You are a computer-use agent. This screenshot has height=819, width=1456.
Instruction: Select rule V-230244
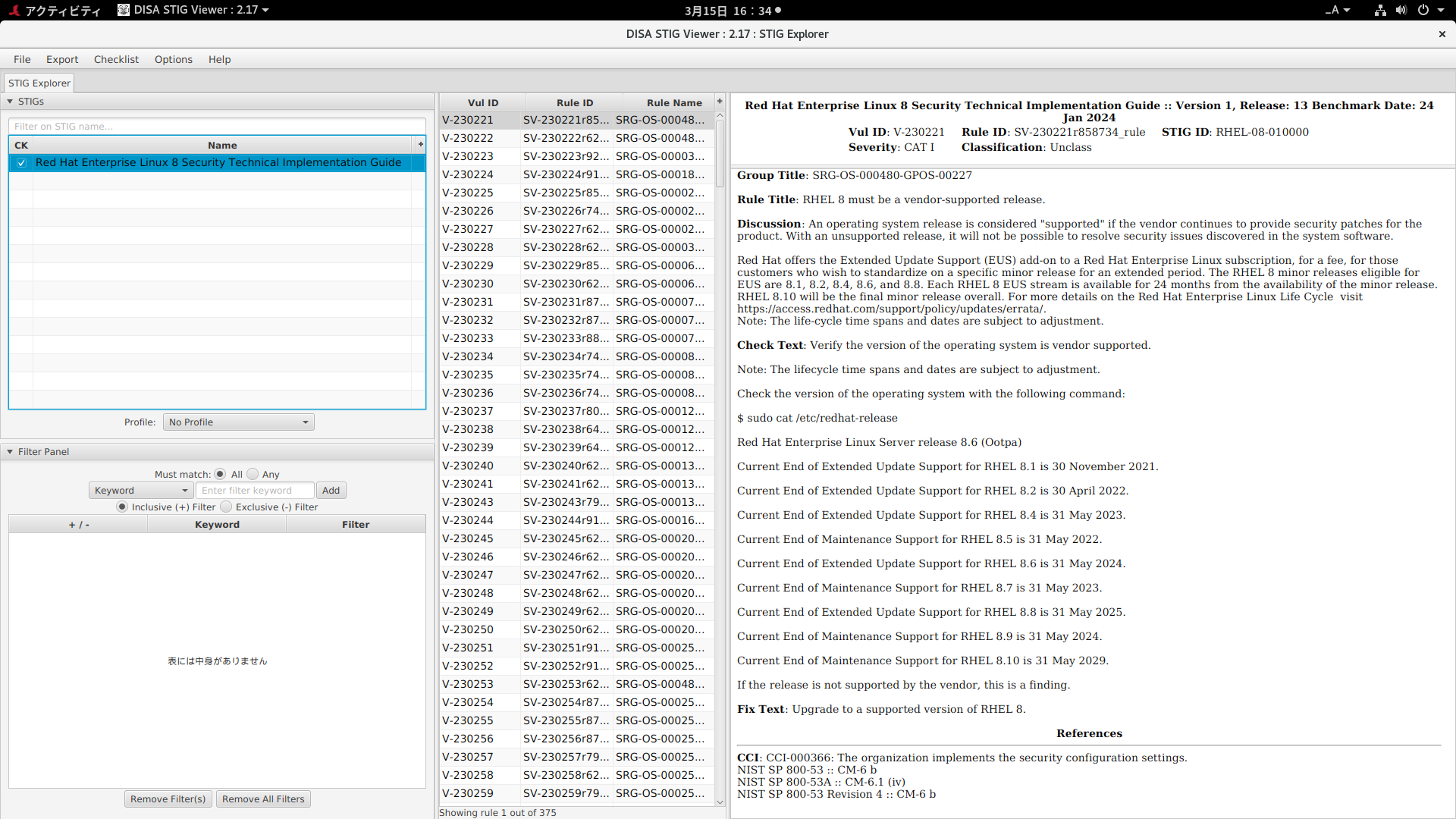pyautogui.click(x=577, y=520)
